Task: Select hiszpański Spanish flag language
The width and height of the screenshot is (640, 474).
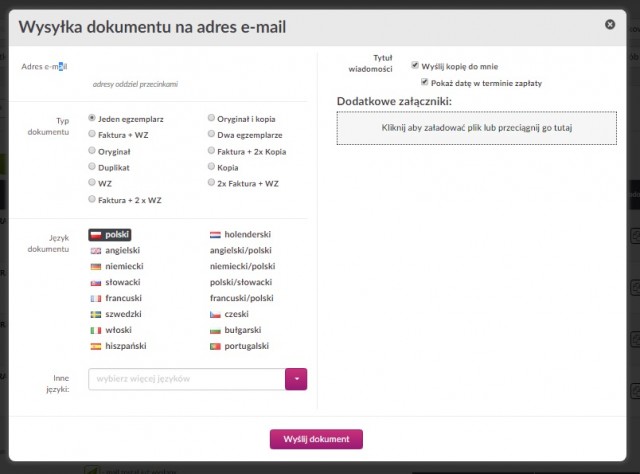Action: [x=118, y=346]
